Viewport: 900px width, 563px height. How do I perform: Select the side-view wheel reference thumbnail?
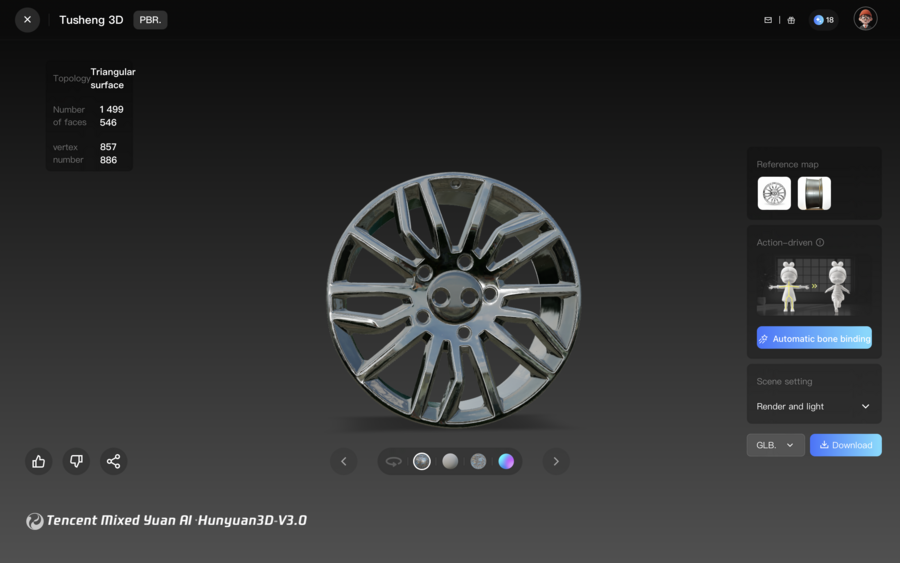pos(814,193)
